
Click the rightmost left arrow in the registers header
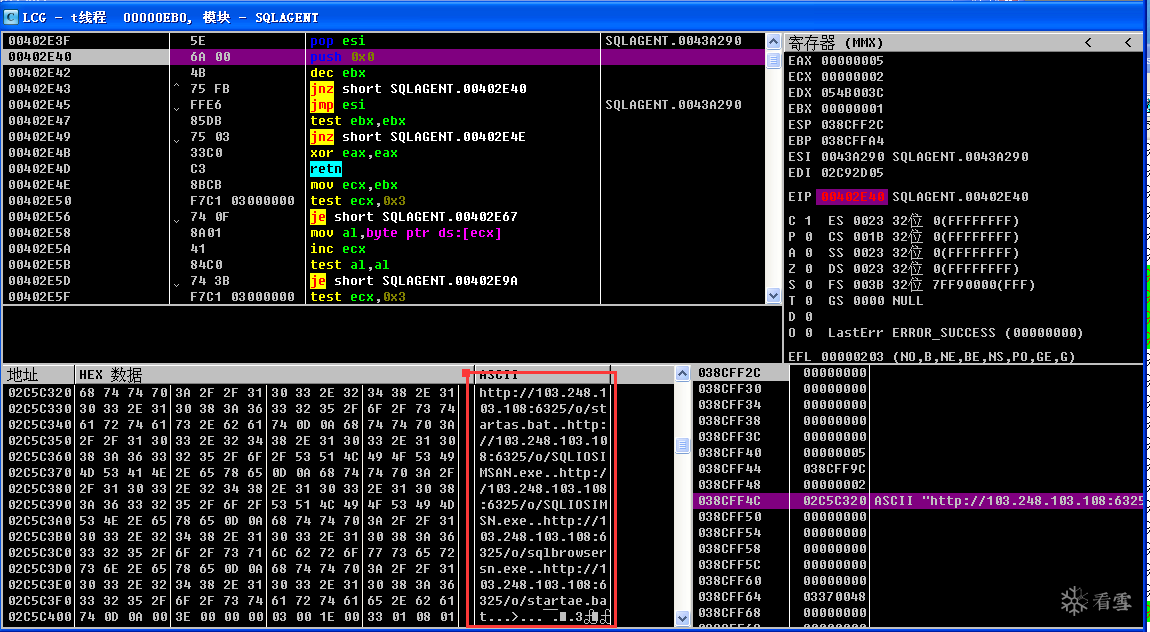(1128, 43)
